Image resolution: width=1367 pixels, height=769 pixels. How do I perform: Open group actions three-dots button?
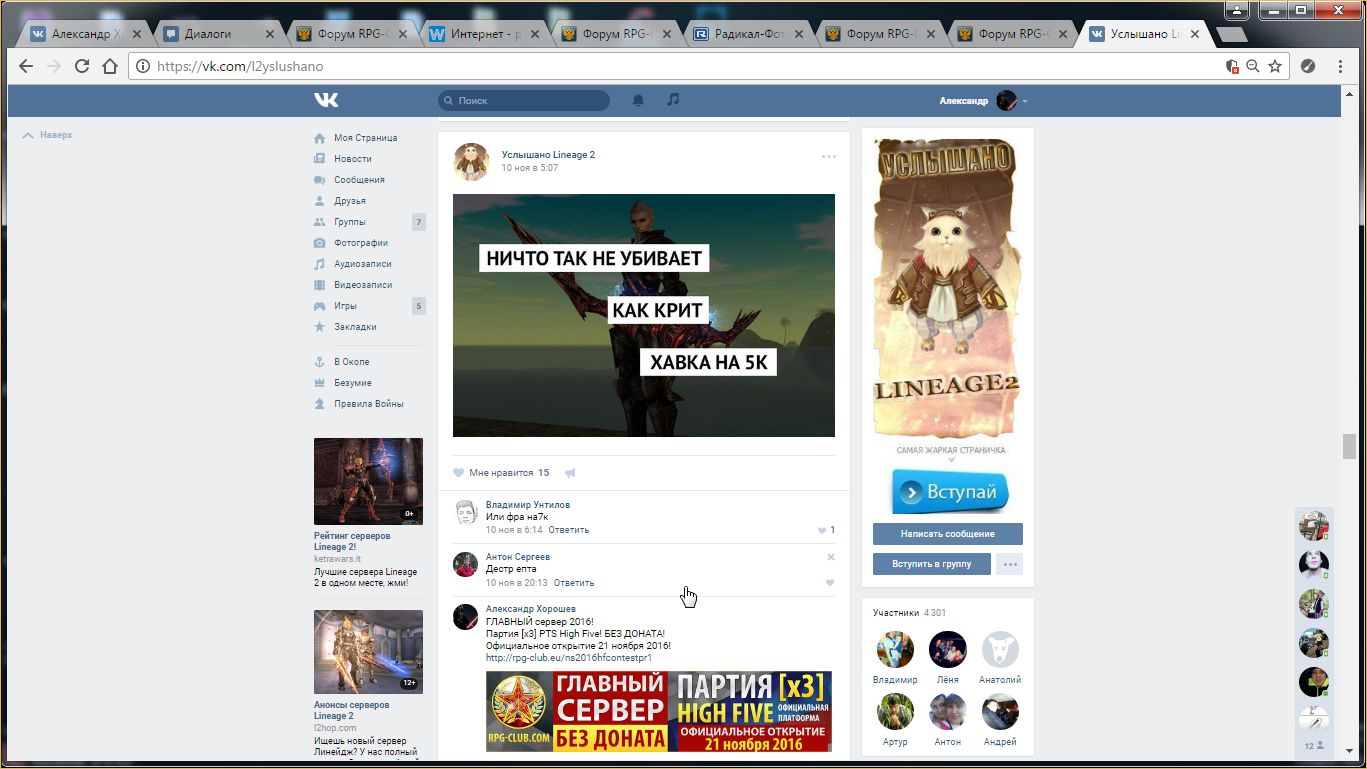(x=1010, y=564)
